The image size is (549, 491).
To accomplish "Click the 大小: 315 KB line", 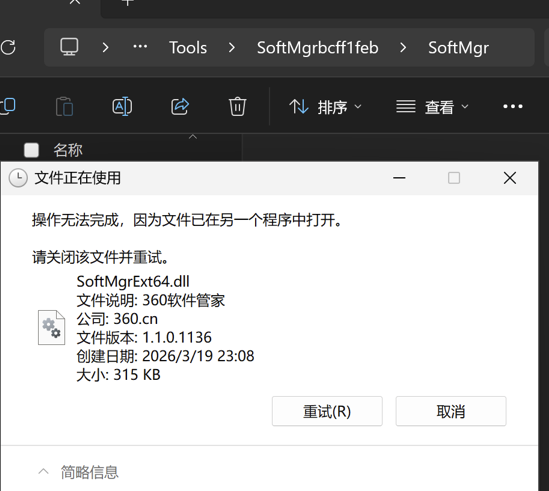I will click(119, 375).
